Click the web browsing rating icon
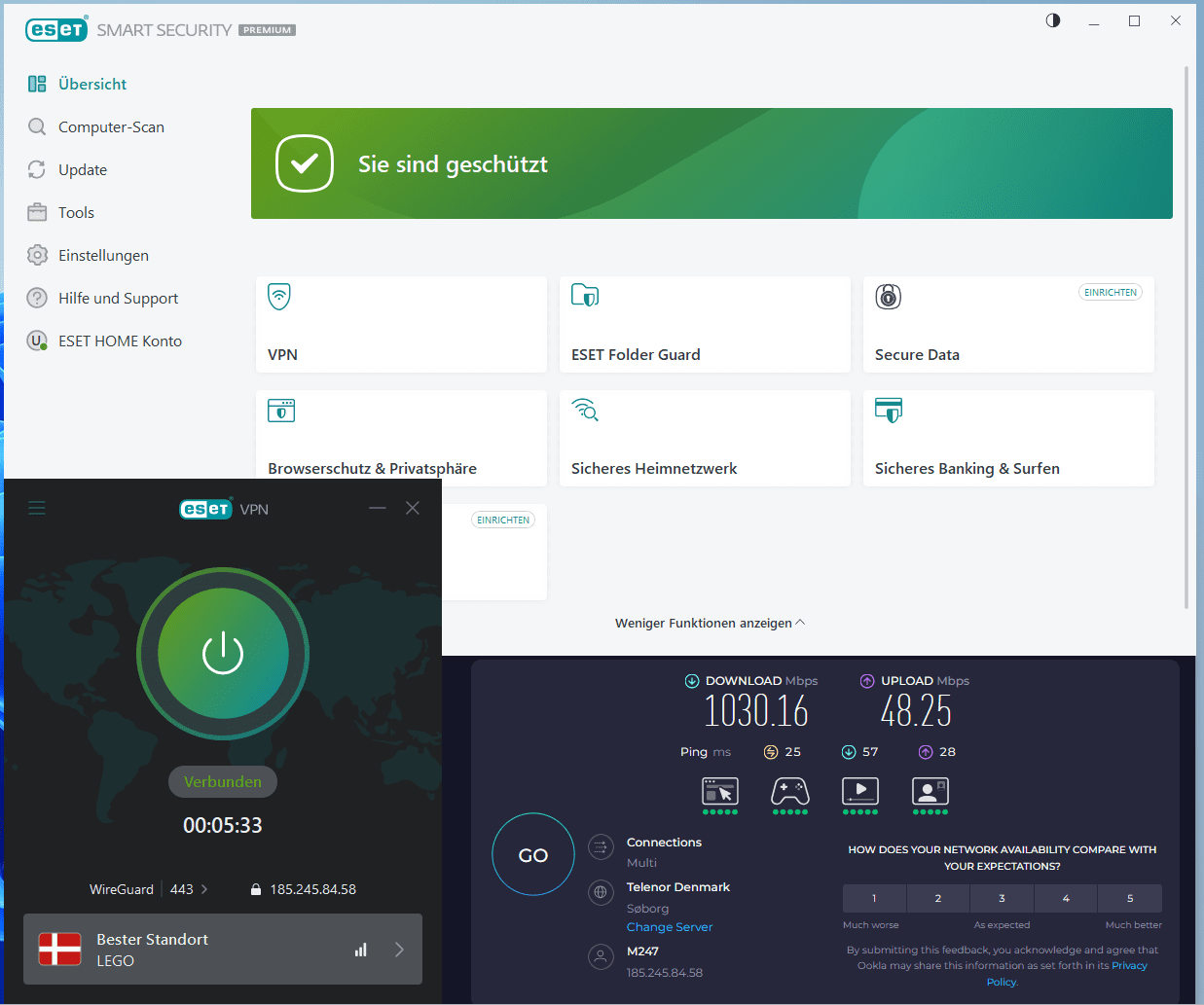Viewport: 1204px width, 1005px height. point(720,792)
